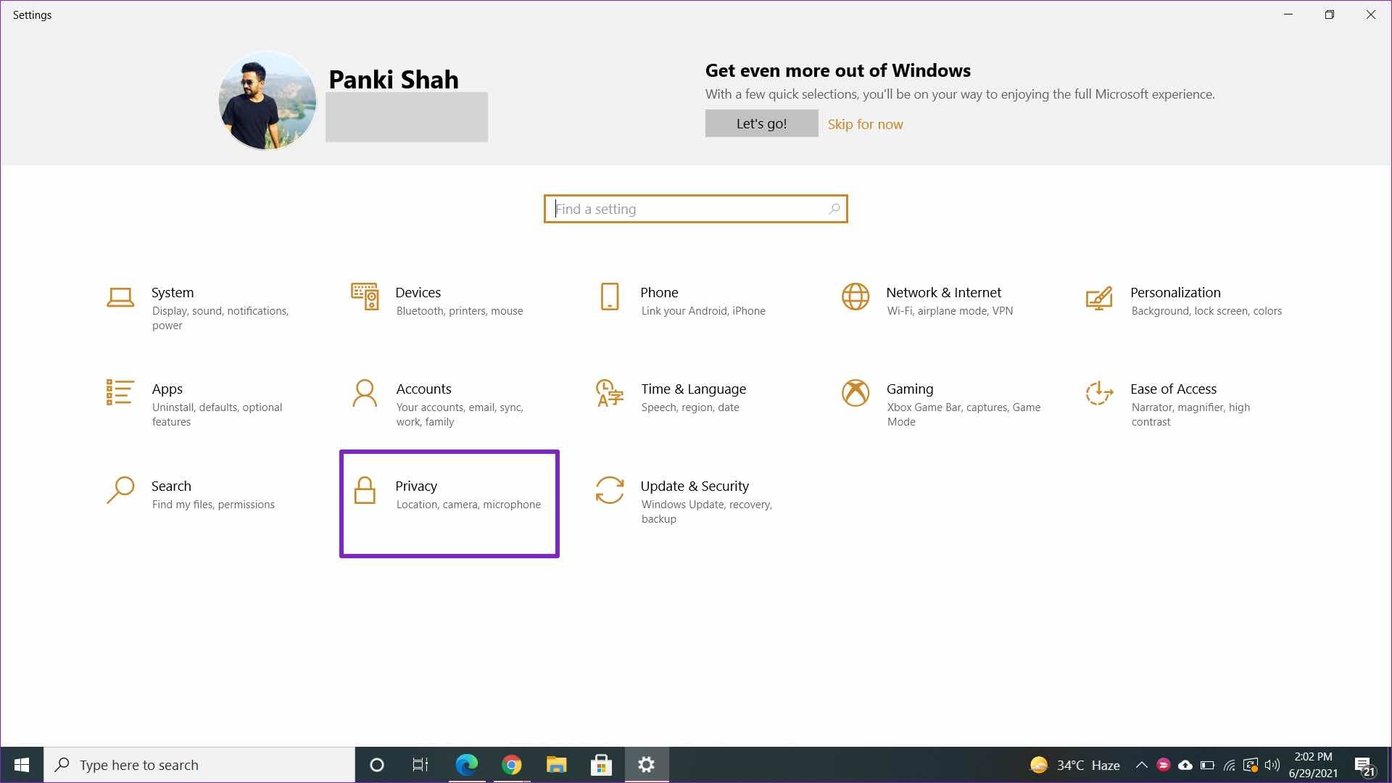1392x783 pixels.
Task: Click the Accounts heading text
Action: coord(423,389)
